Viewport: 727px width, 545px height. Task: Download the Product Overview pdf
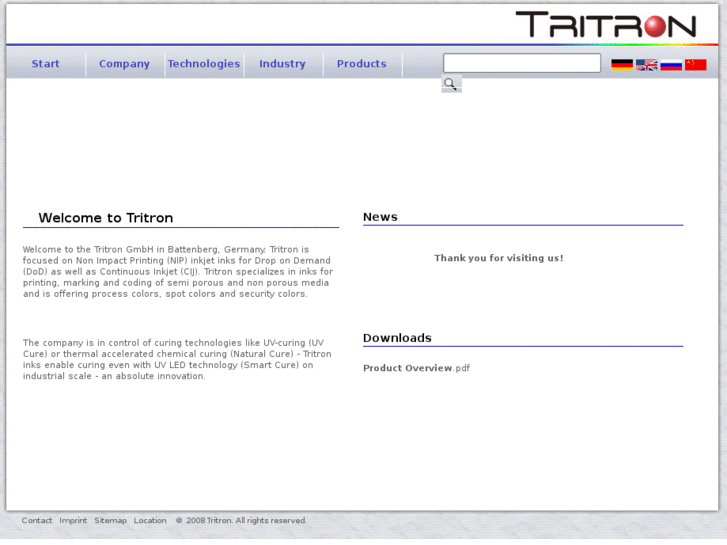tap(416, 368)
